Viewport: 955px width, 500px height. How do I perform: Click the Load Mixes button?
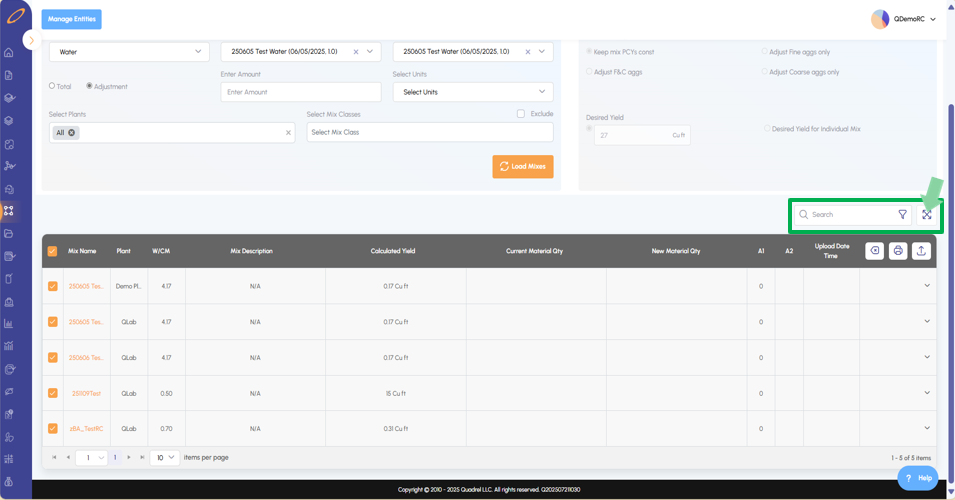[523, 166]
